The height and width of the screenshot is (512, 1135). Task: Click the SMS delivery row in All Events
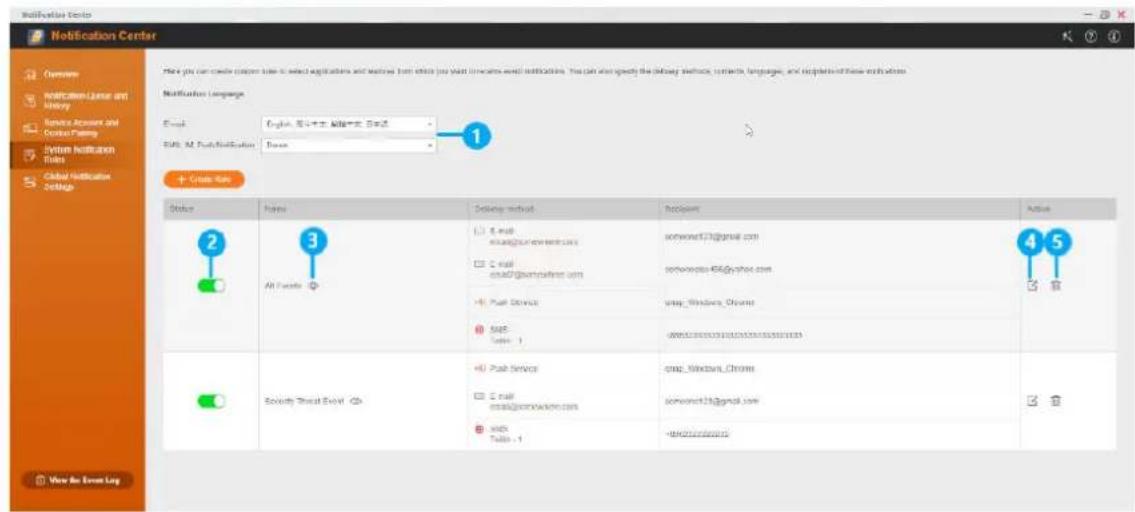(x=564, y=334)
